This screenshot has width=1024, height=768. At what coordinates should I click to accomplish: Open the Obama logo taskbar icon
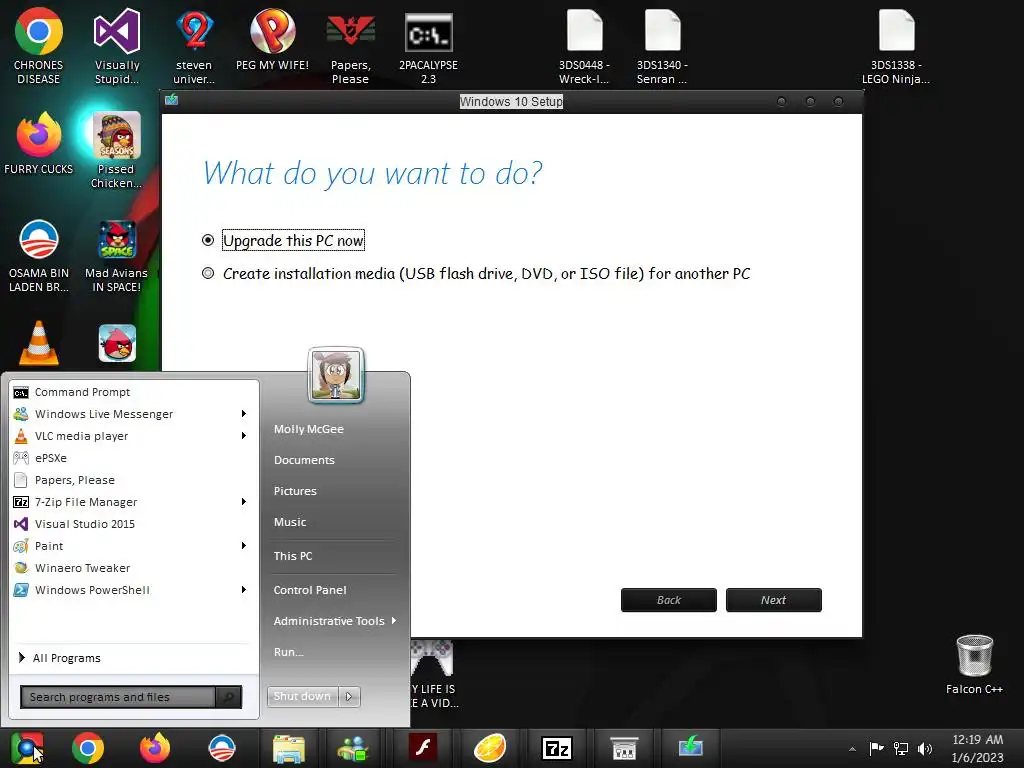pos(221,748)
